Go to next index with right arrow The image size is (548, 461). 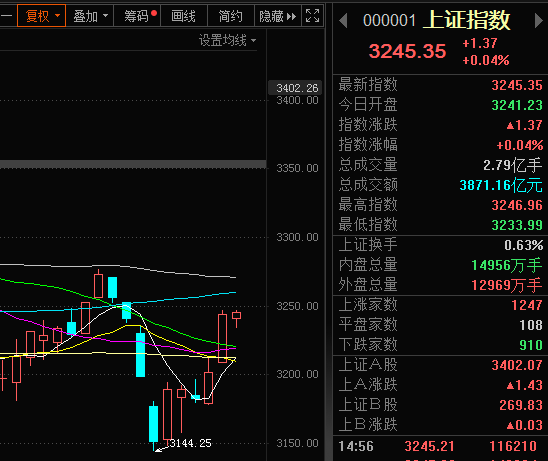tap(539, 21)
